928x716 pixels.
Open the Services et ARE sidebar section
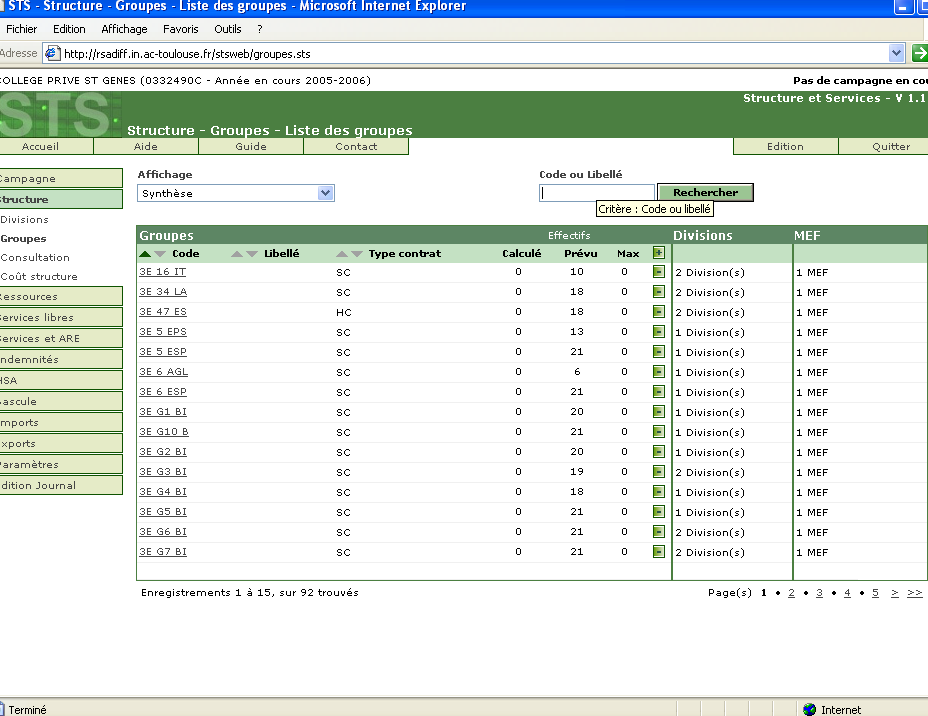coord(60,338)
